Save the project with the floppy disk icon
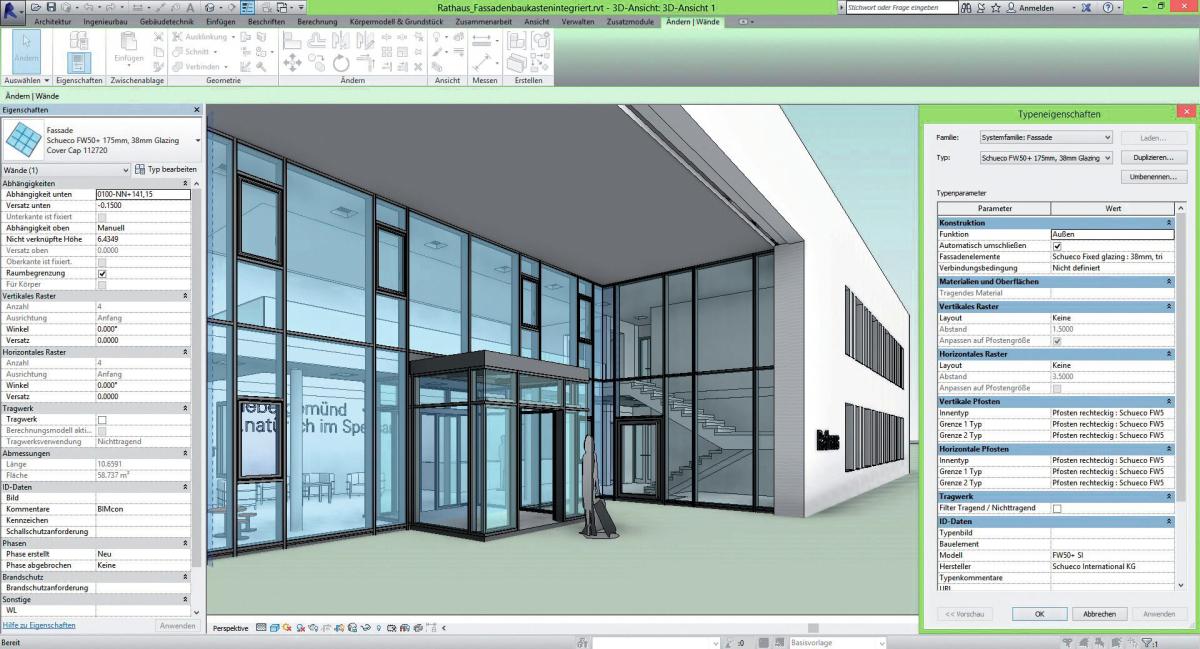 pyautogui.click(x=51, y=7)
